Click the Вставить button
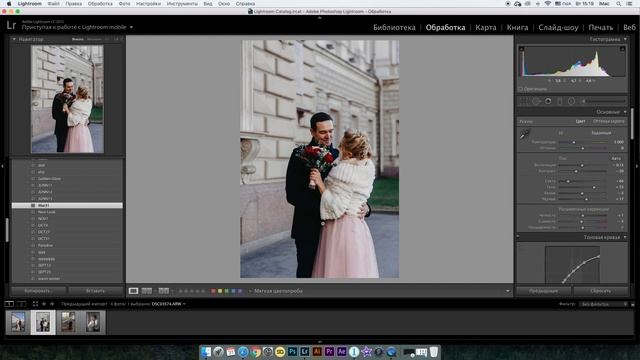 (95, 291)
